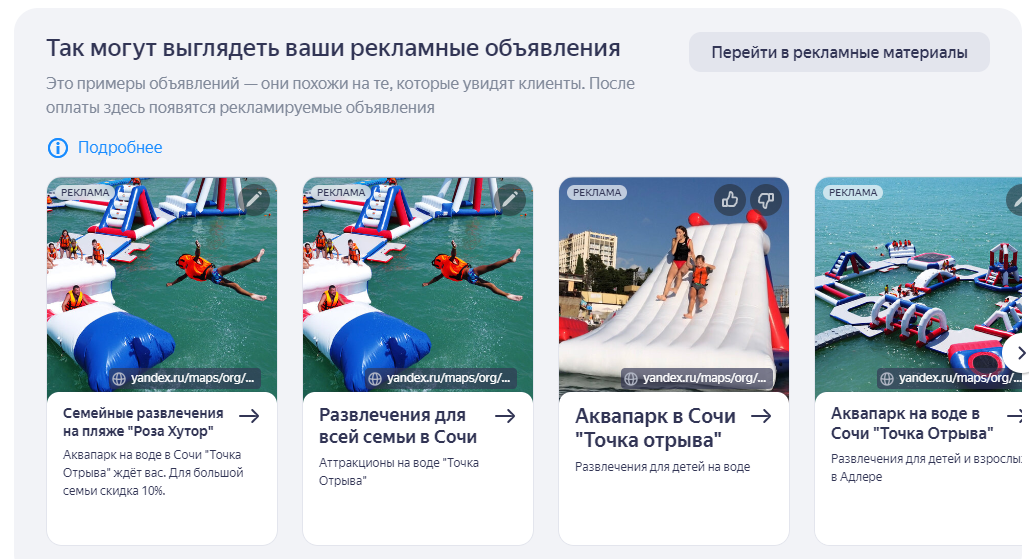
Task: Click the pencil icon on the second ad card
Action: (509, 199)
